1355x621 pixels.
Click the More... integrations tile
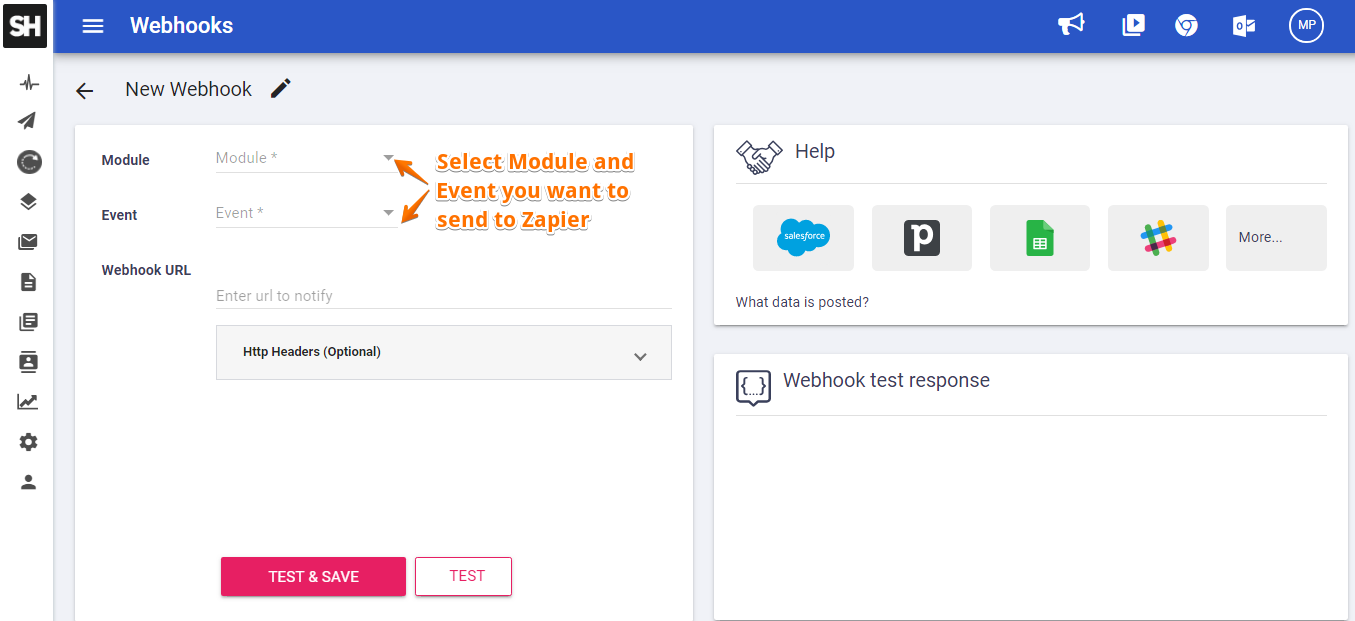pos(1275,238)
